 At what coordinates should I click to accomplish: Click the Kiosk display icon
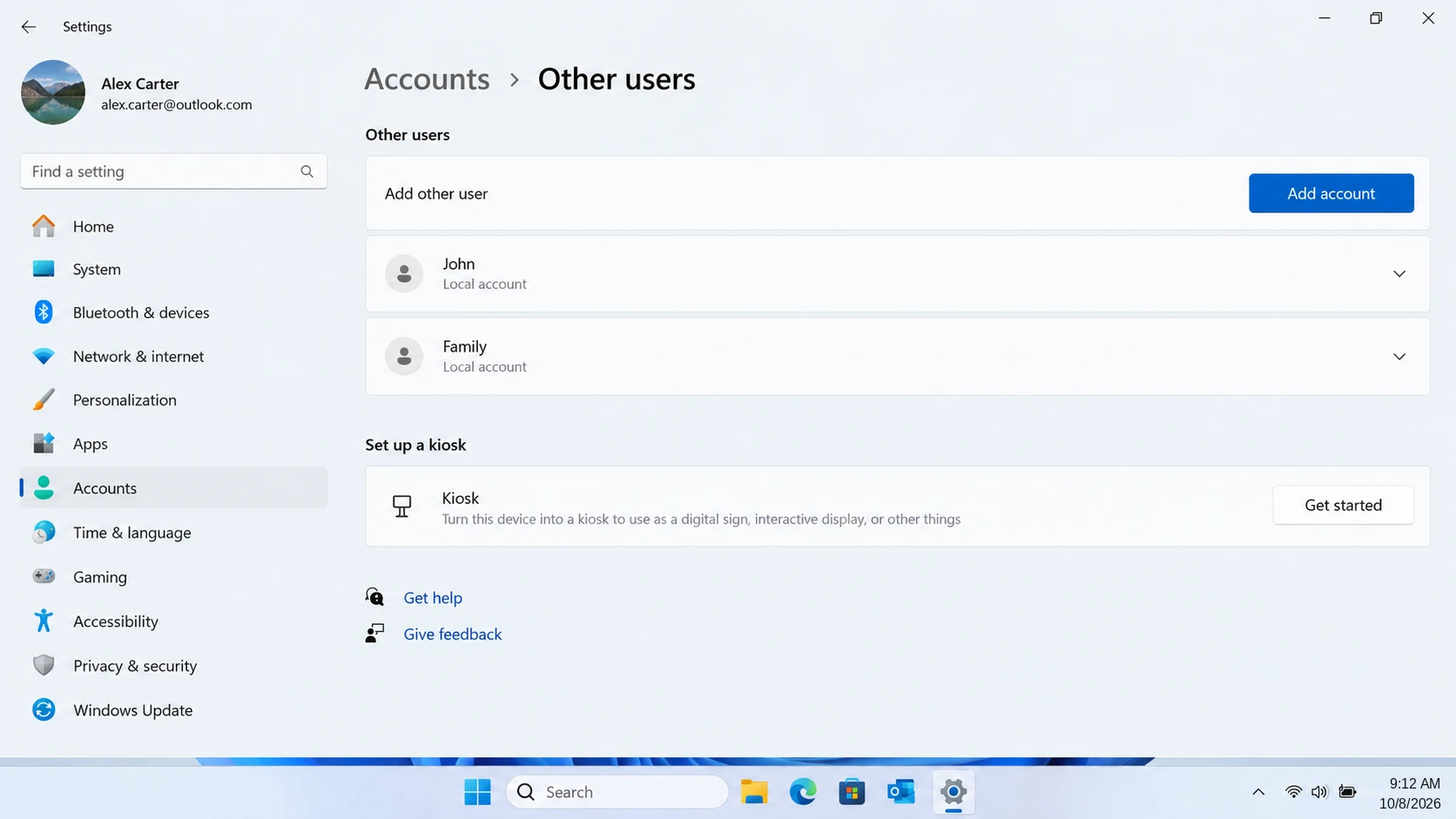click(x=401, y=507)
